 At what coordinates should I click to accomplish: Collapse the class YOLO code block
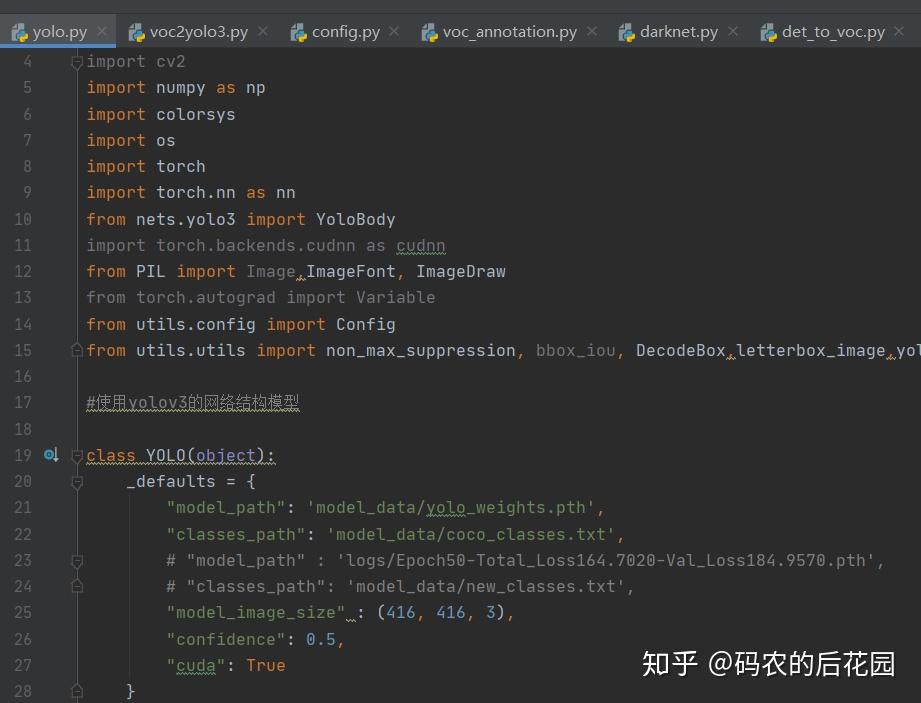click(x=77, y=455)
